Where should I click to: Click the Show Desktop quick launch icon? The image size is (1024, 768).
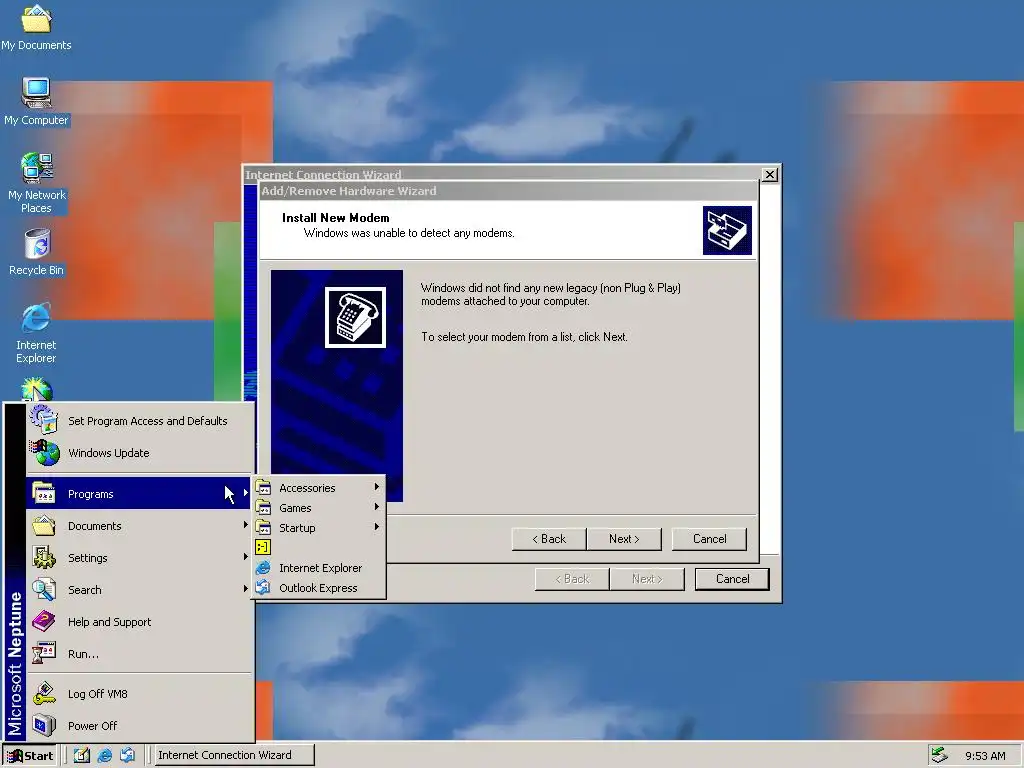82,755
